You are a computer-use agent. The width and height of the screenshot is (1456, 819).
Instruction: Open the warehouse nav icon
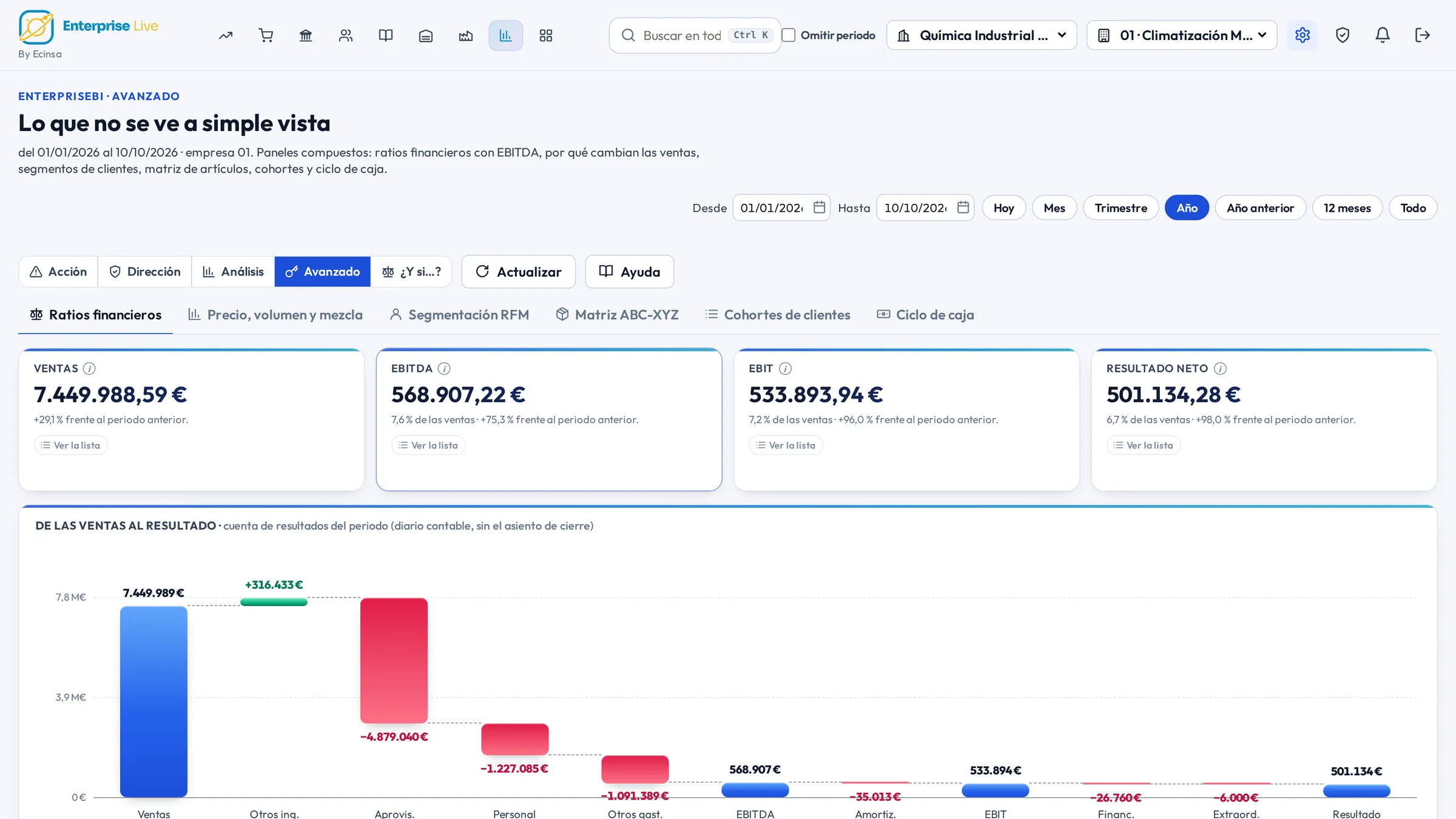point(426,35)
